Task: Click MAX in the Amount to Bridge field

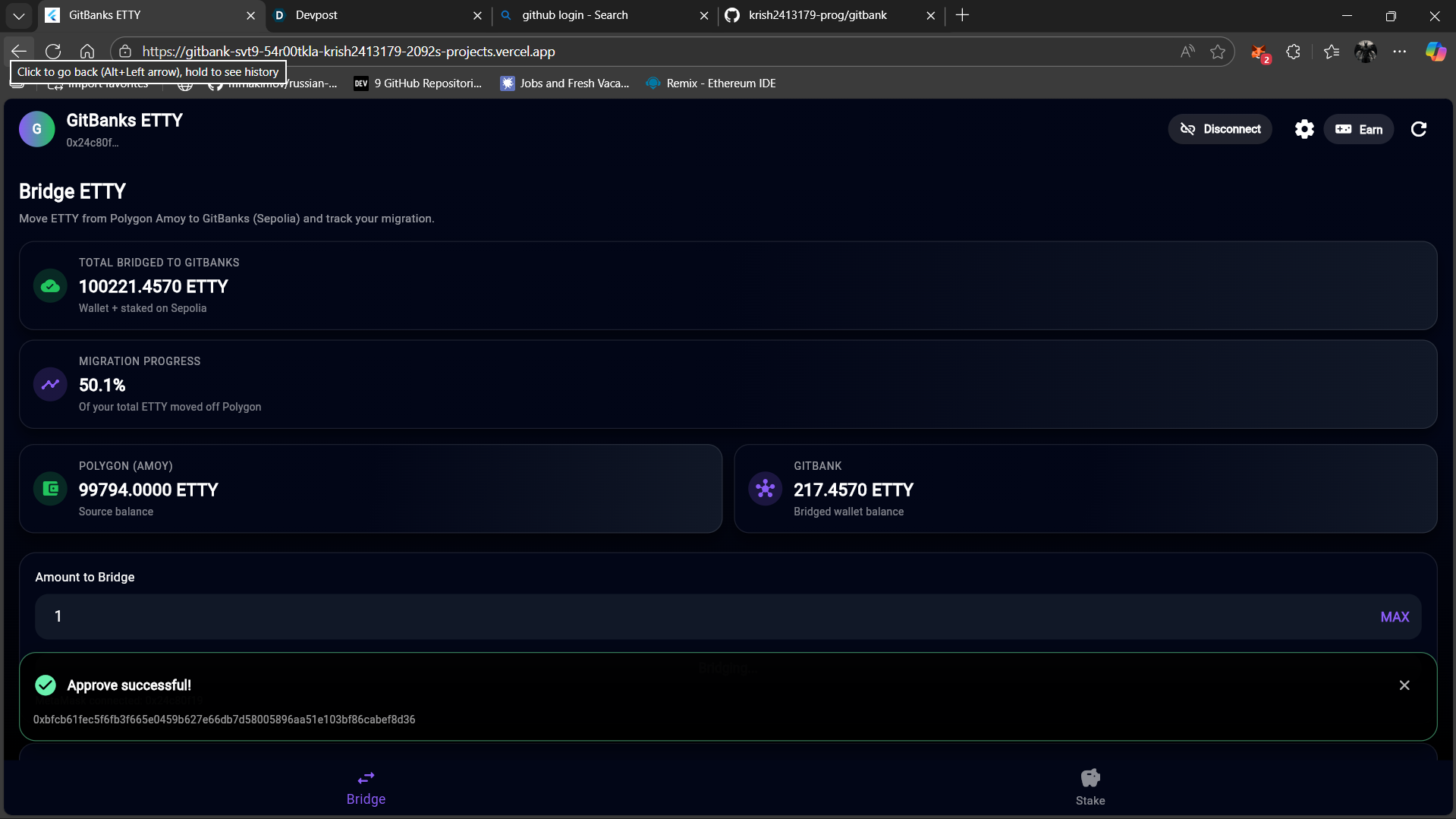Action: [x=1395, y=617]
